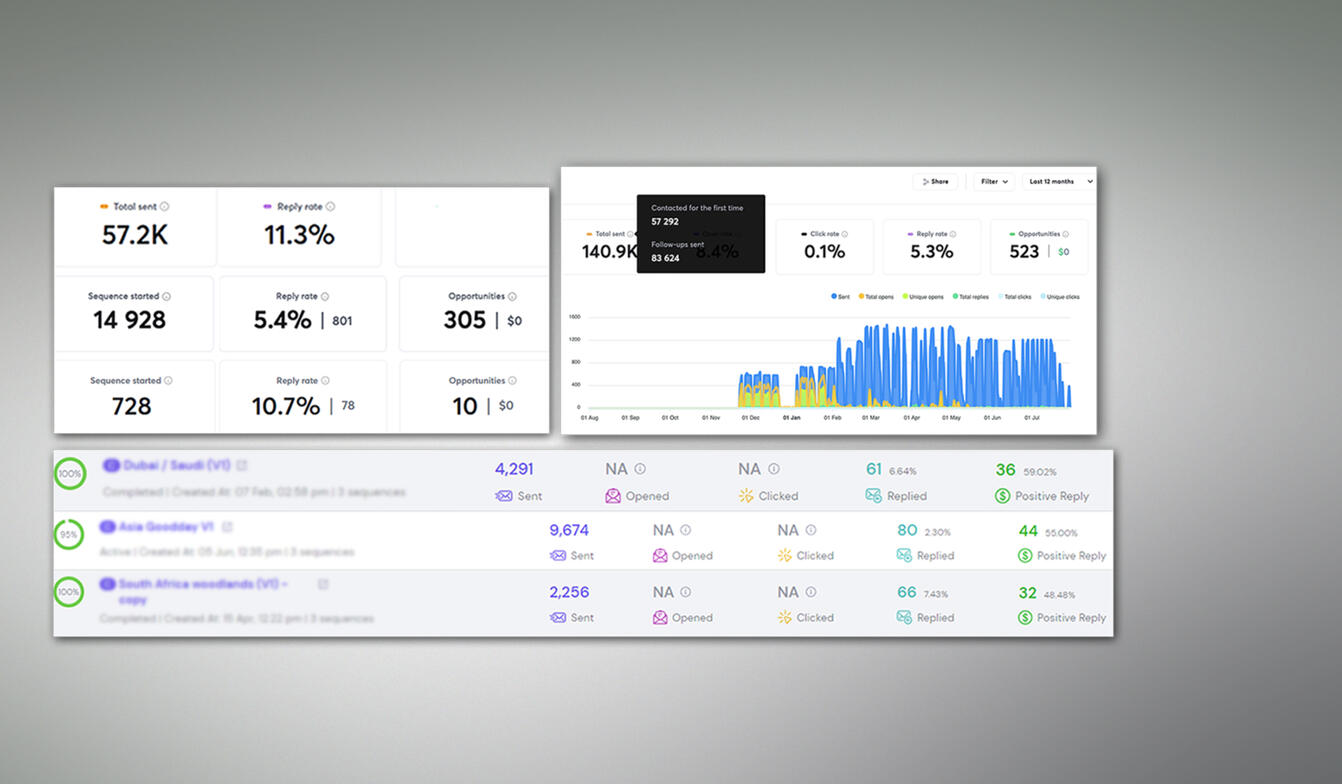The width and height of the screenshot is (1342, 784).
Task: Click the Total replies legend color dot
Action: click(x=955, y=297)
